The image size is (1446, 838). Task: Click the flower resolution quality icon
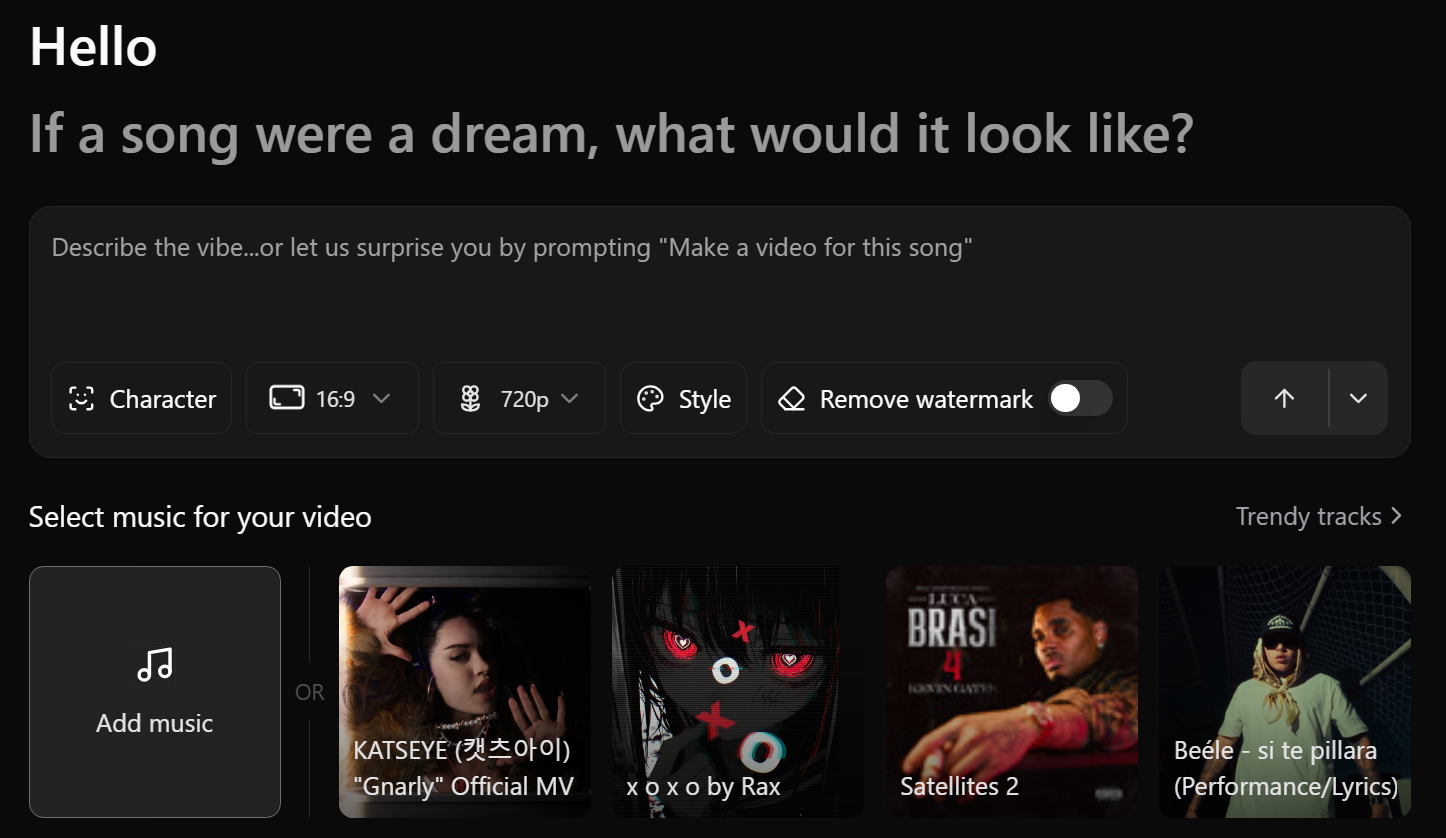pos(471,399)
